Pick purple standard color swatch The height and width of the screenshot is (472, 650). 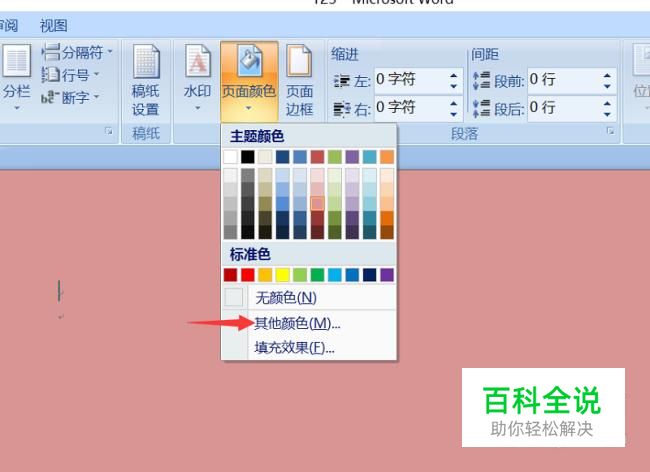coord(387,275)
